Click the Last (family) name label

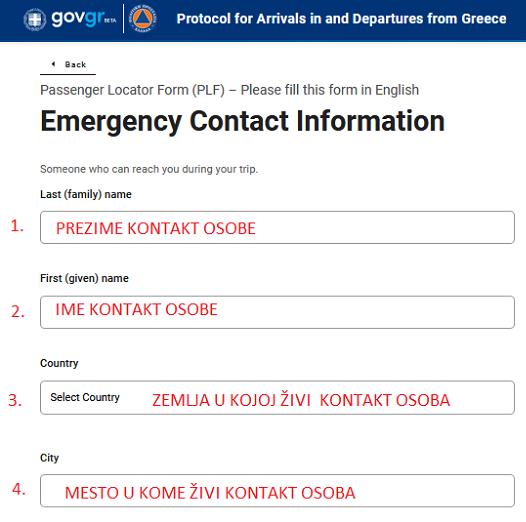(86, 194)
